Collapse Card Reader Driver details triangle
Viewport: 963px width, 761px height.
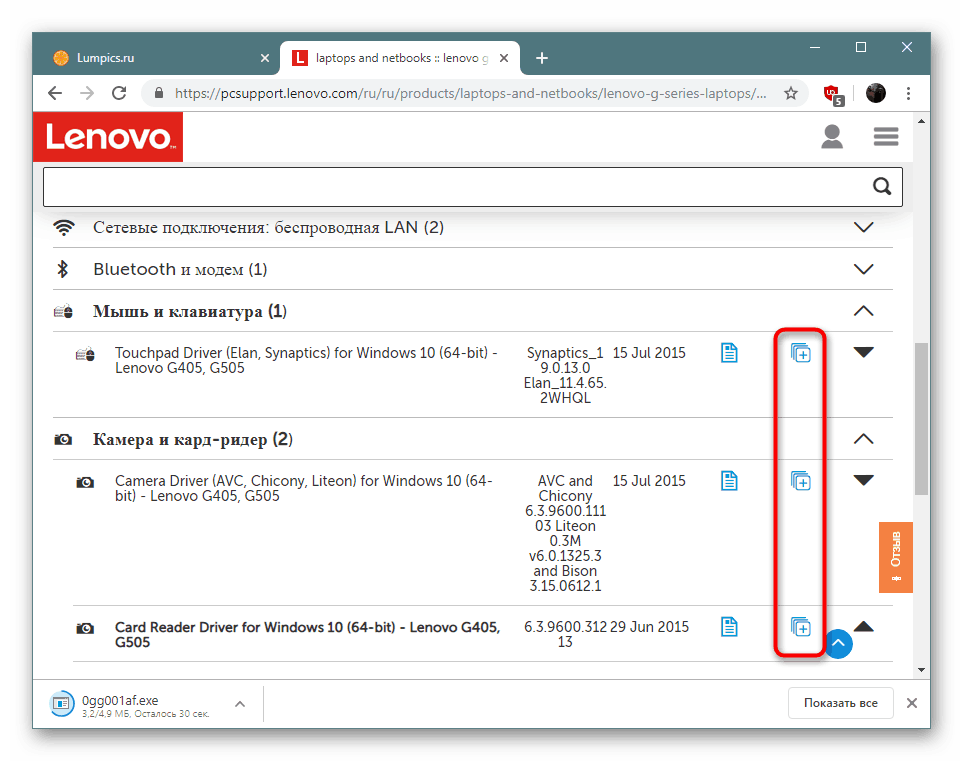point(864,626)
